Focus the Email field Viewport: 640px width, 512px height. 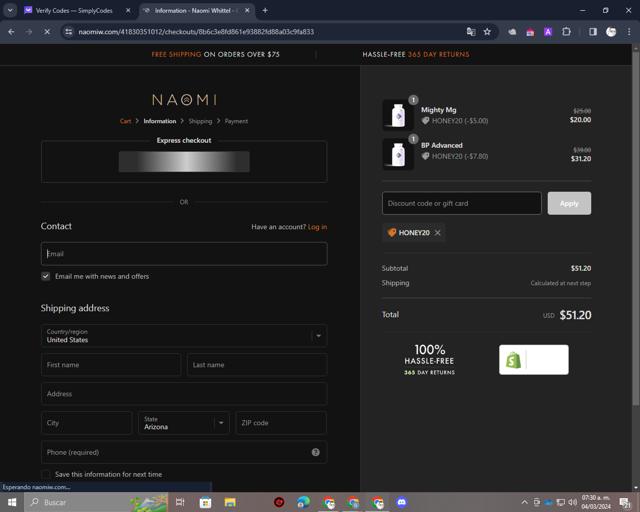coord(184,254)
